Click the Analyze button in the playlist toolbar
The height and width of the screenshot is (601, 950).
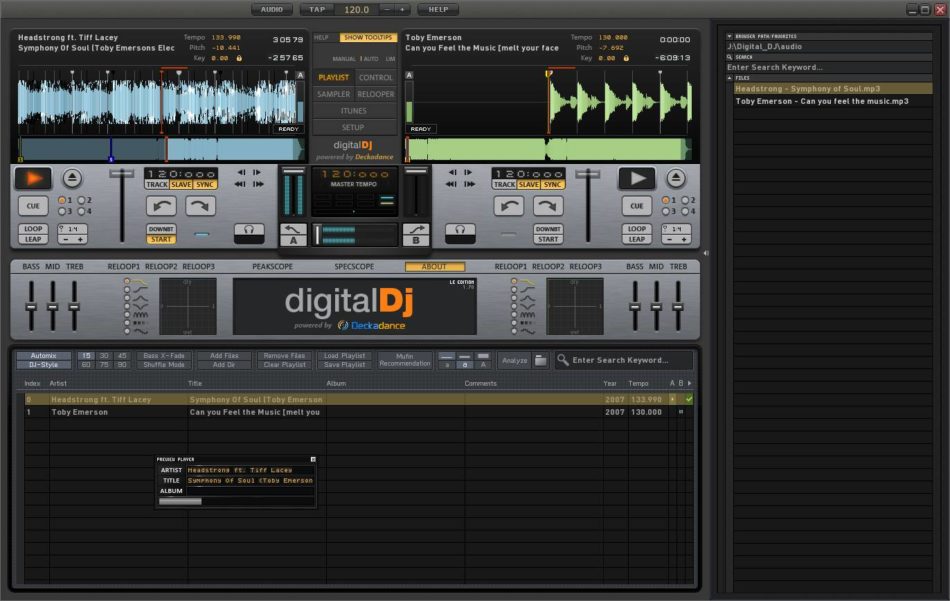(x=514, y=360)
